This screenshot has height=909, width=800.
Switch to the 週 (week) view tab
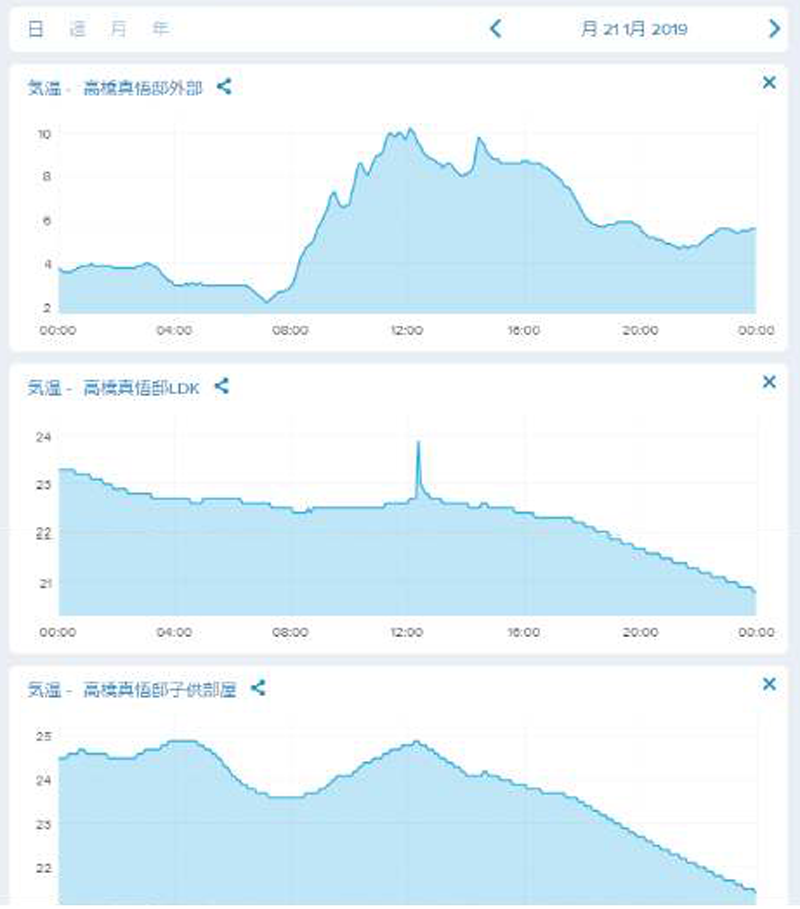(77, 29)
